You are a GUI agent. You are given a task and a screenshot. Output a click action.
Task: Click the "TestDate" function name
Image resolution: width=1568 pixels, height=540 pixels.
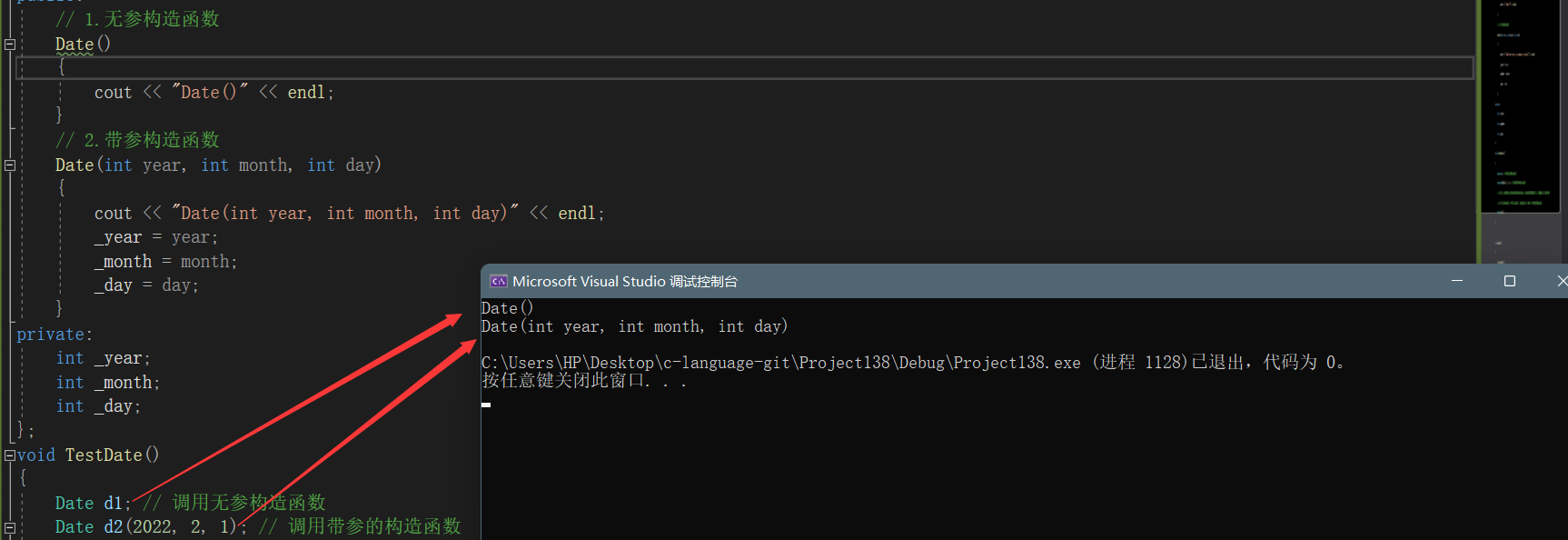104,455
